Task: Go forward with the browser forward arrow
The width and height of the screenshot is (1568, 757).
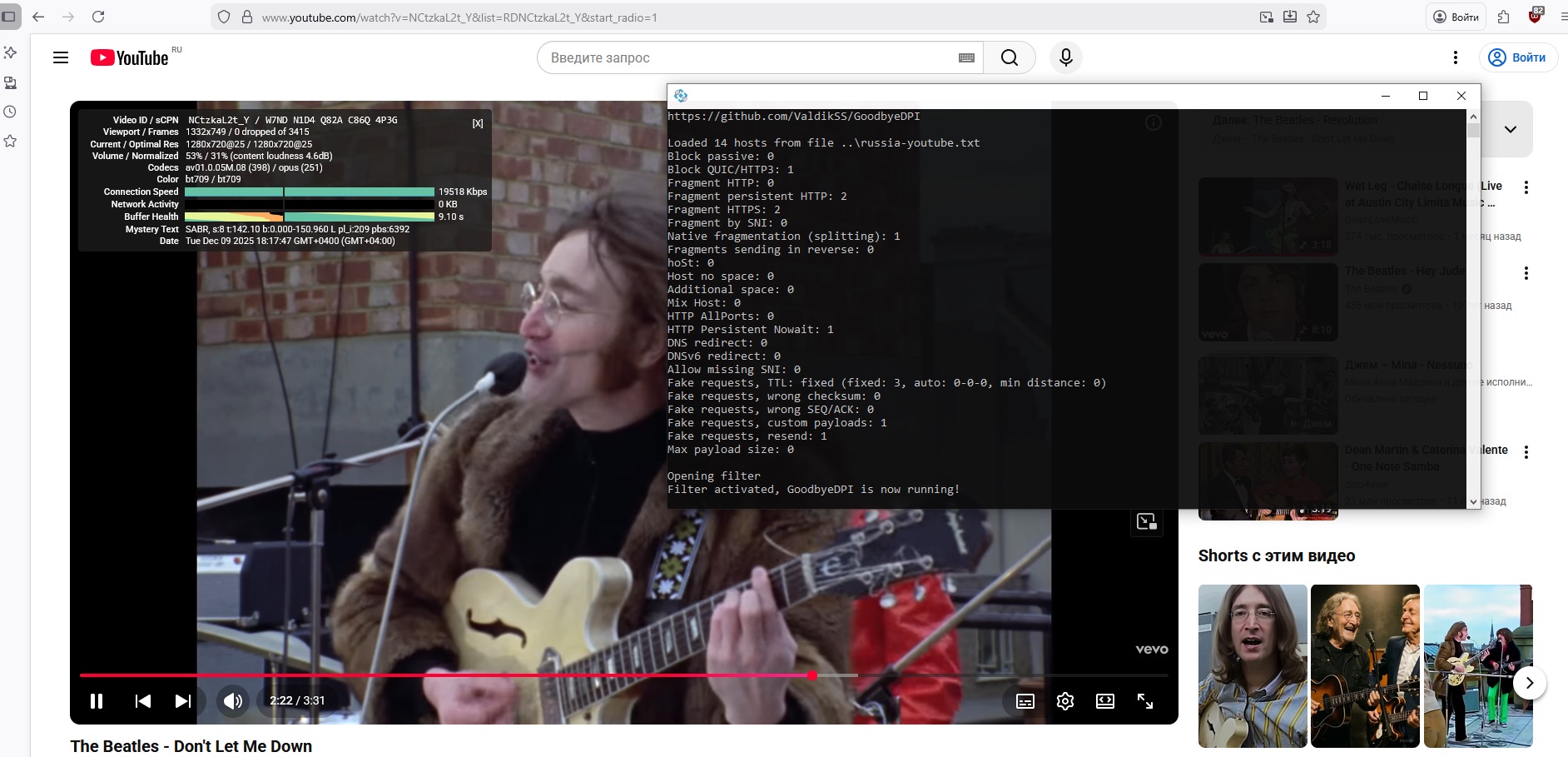Action: click(x=68, y=17)
